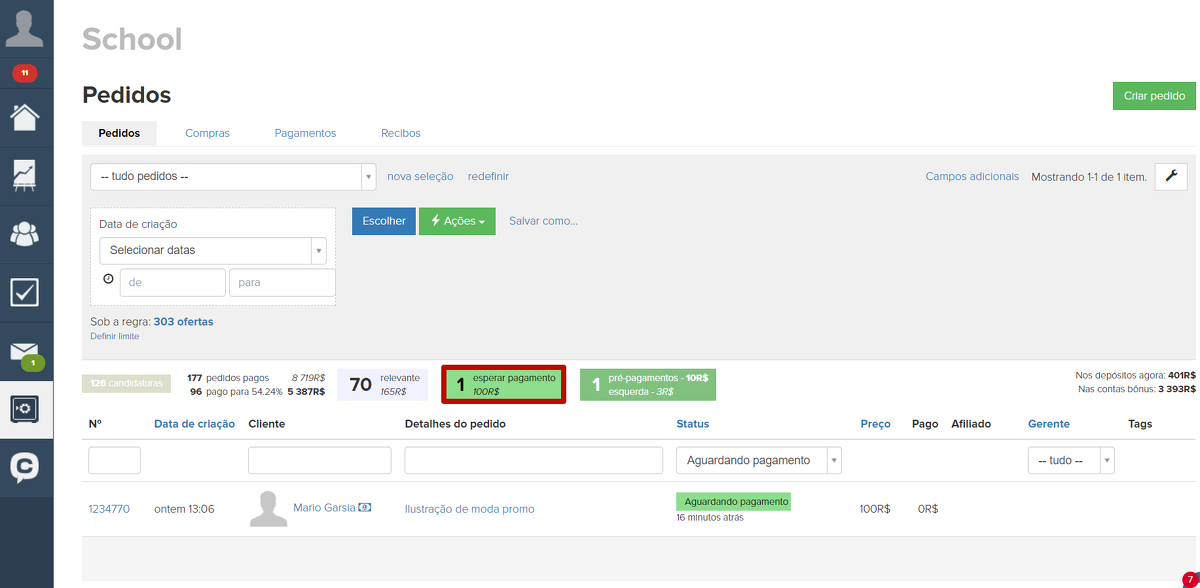
Task: Open the analytics chart sidebar icon
Action: (25, 176)
